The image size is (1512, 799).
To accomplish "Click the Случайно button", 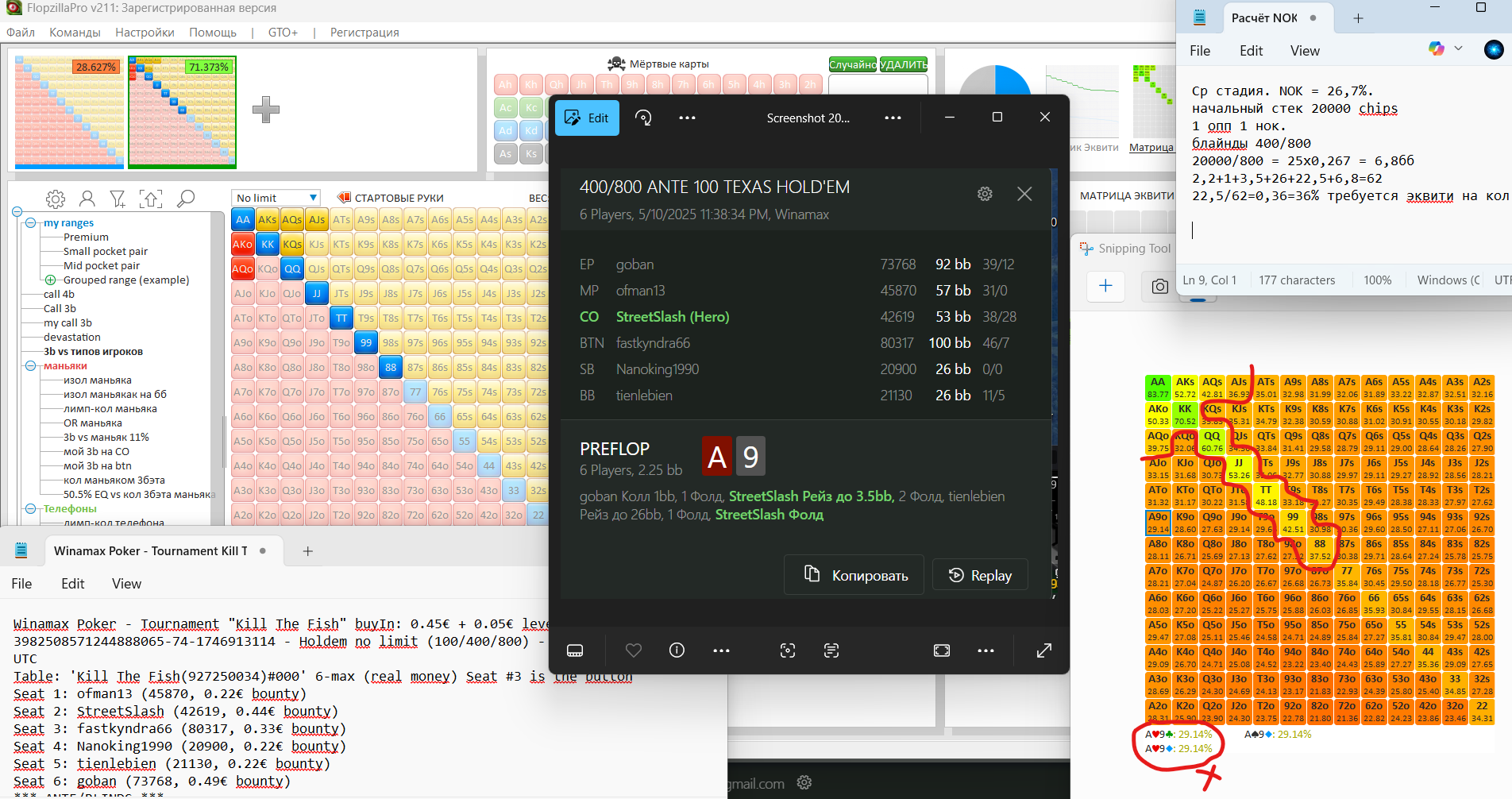I will pyautogui.click(x=853, y=64).
